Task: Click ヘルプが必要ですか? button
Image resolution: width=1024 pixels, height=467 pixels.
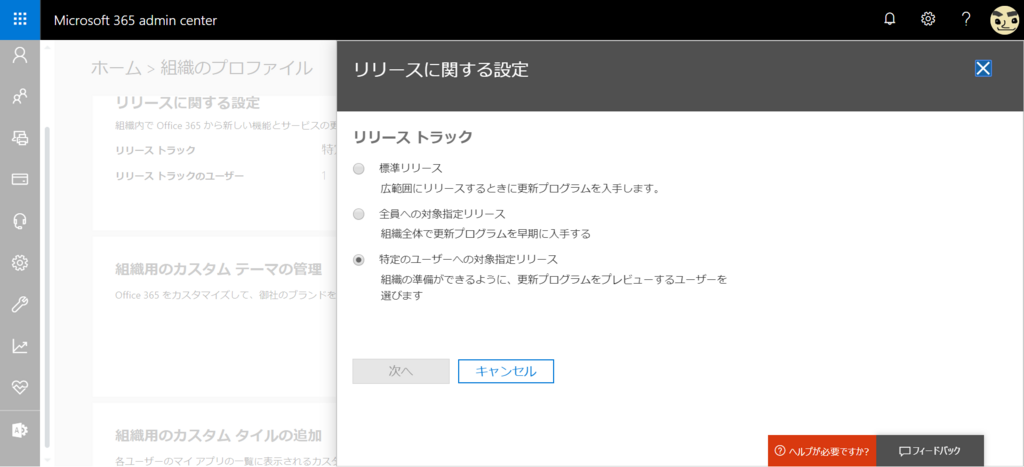Action: (822, 451)
